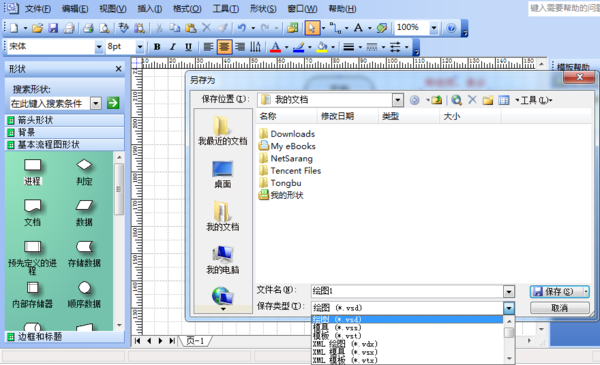Open the 文件 menu
The image size is (600, 365).
pos(38,8)
